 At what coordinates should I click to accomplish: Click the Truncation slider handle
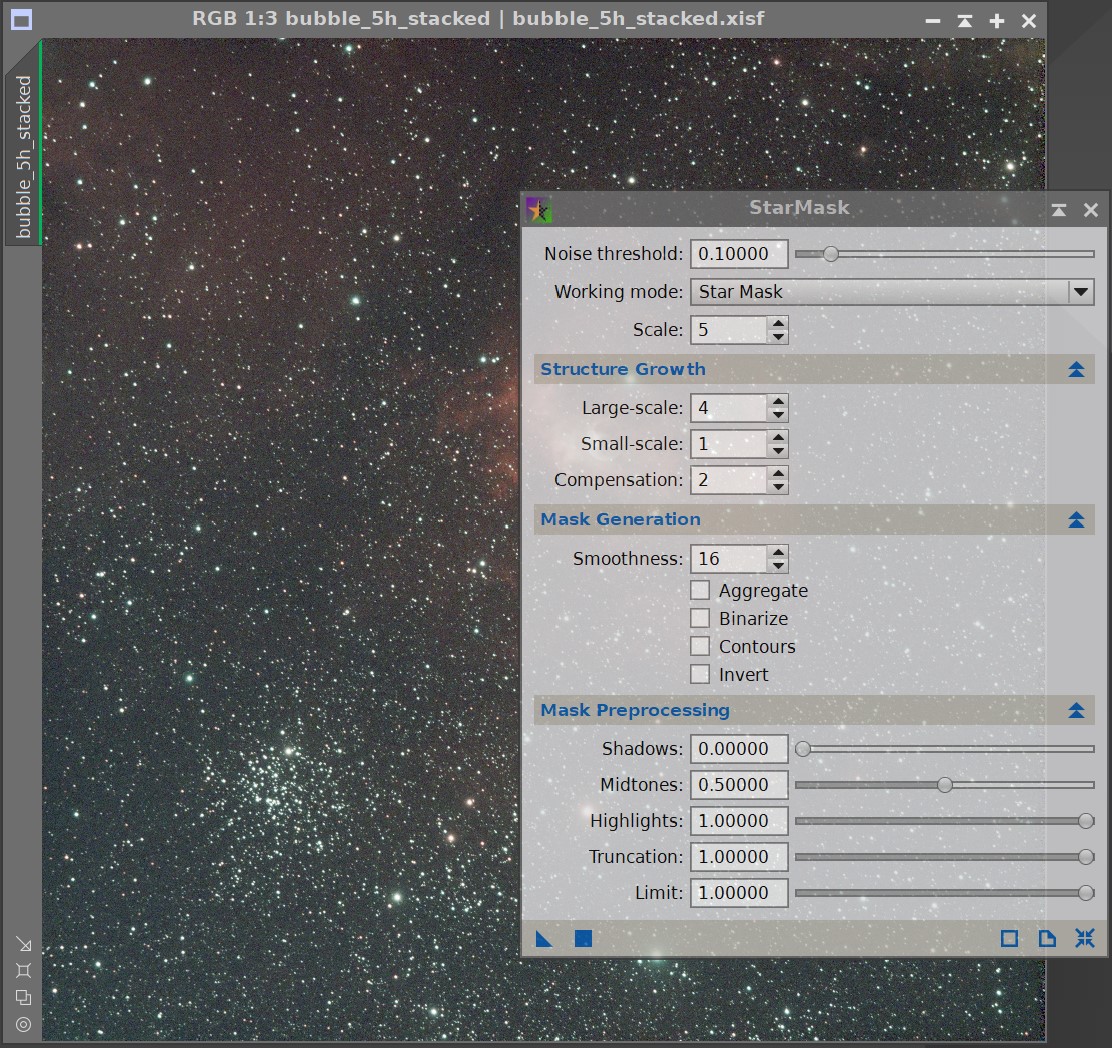click(x=1086, y=857)
